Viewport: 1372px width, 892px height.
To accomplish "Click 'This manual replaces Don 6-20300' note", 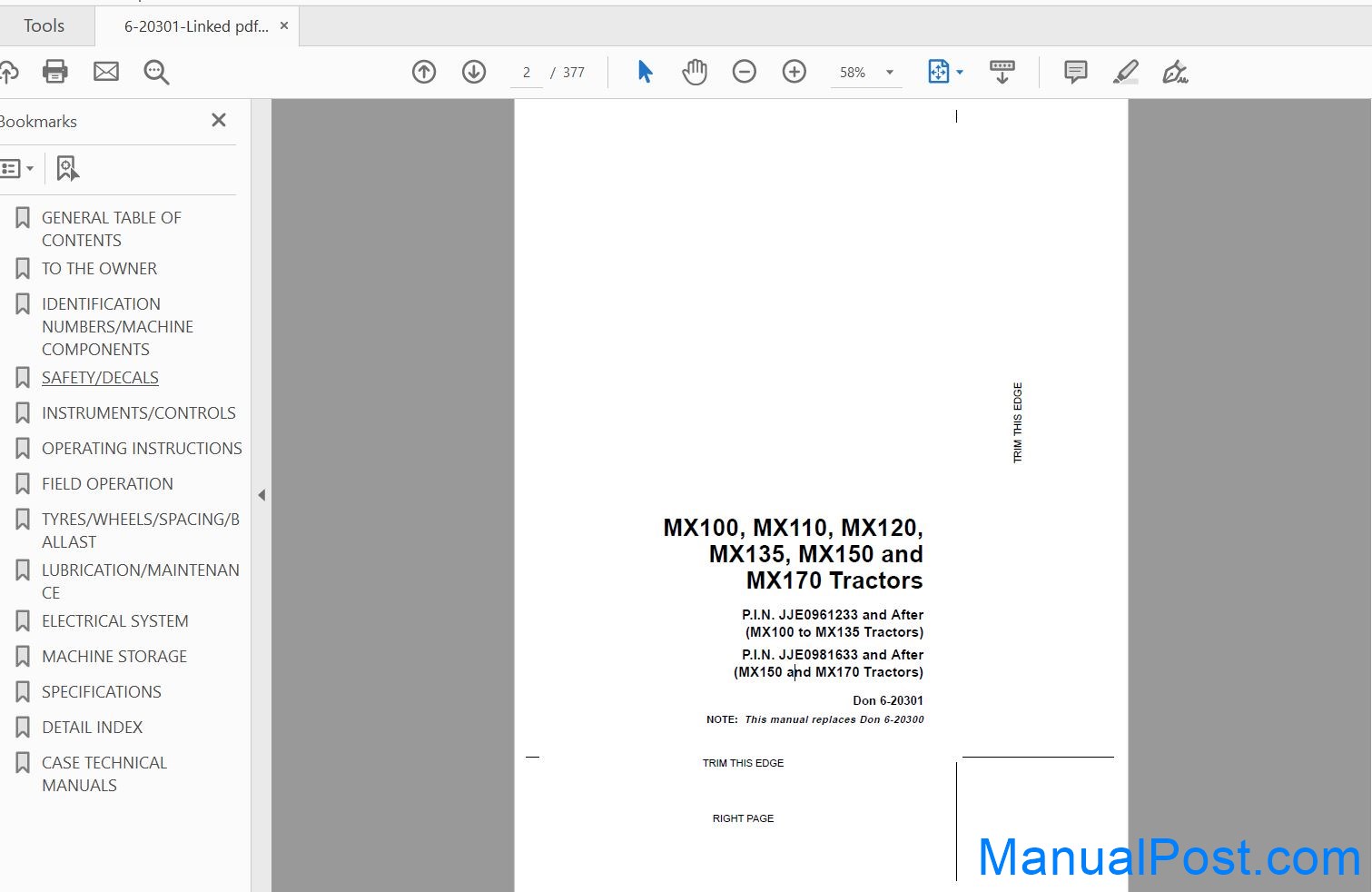I will point(834,719).
